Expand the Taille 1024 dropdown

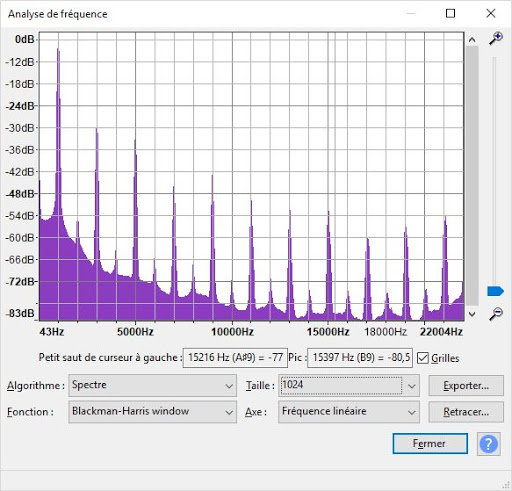click(349, 385)
